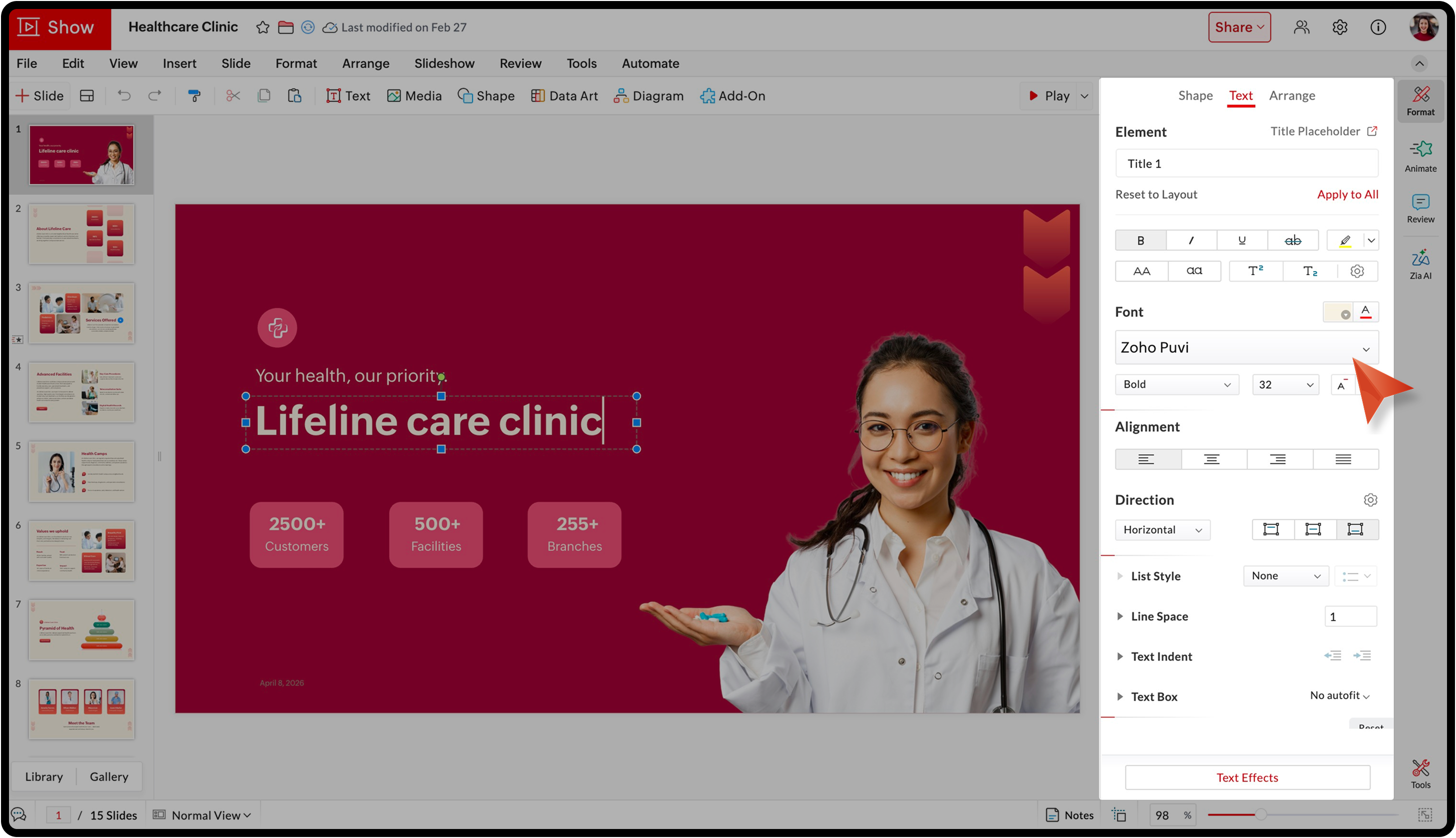1456x838 pixels.
Task: Insert a Diagram from toolbar
Action: click(648, 95)
